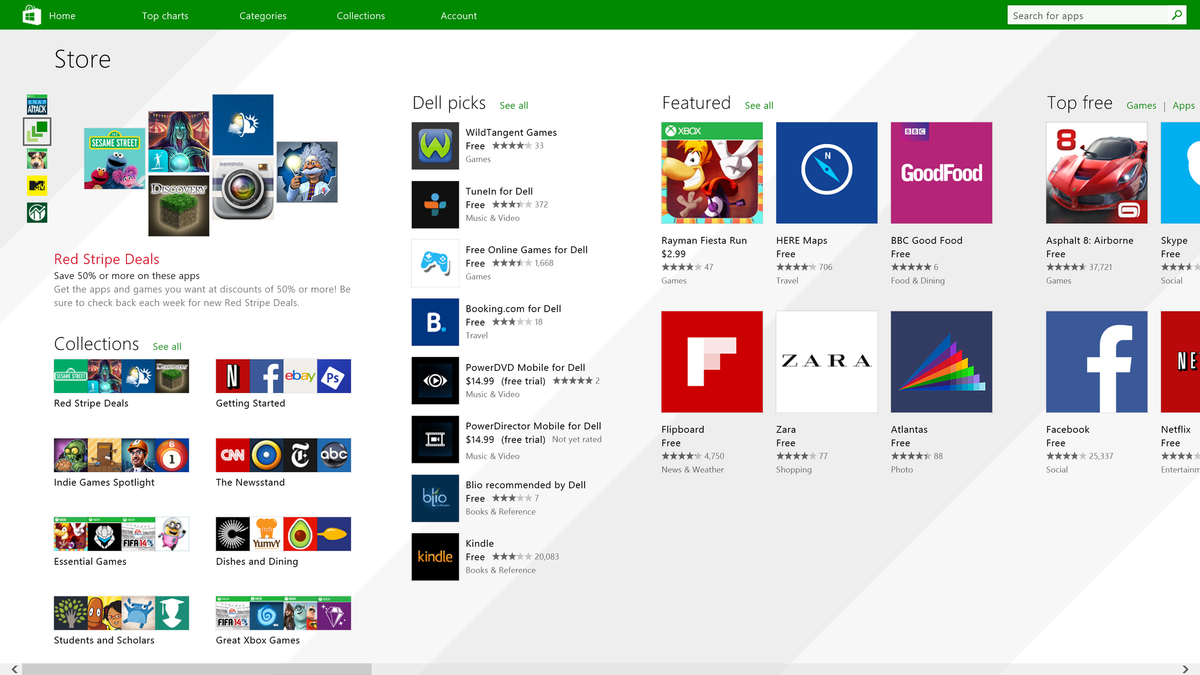Open the Categories page
1200x675 pixels.
(262, 15)
